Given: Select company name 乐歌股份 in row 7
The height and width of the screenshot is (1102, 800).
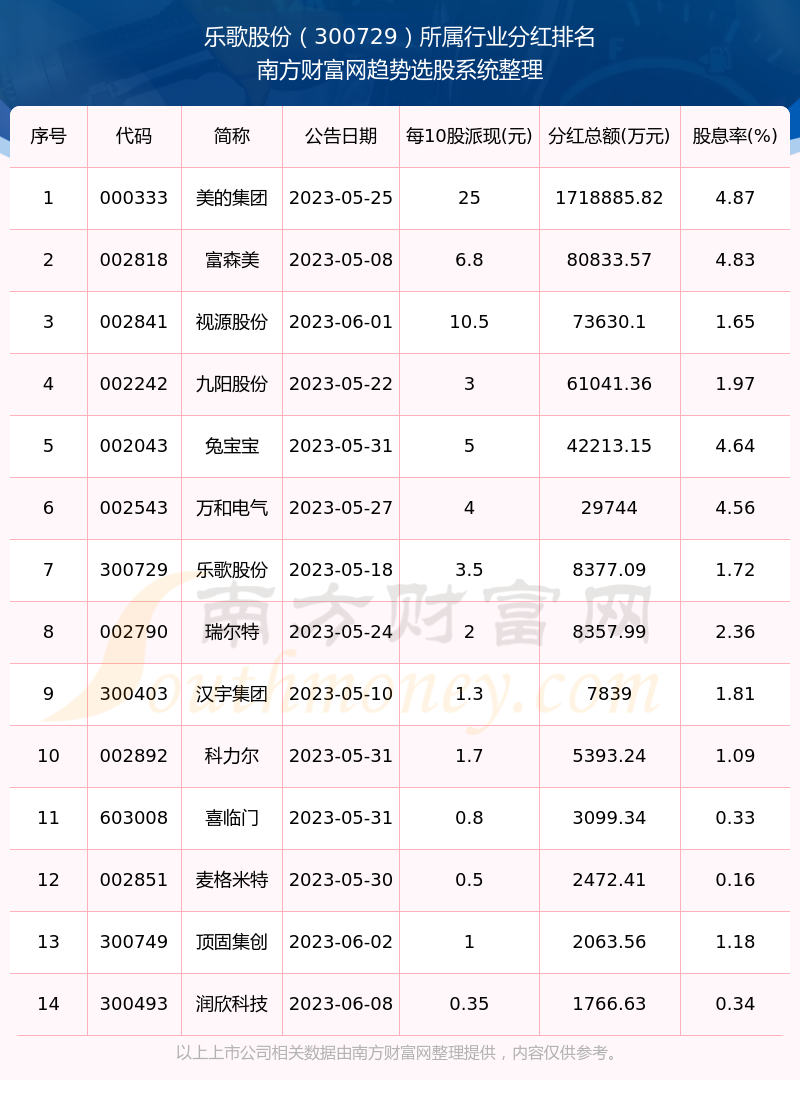Looking at the screenshot, I should 232,570.
